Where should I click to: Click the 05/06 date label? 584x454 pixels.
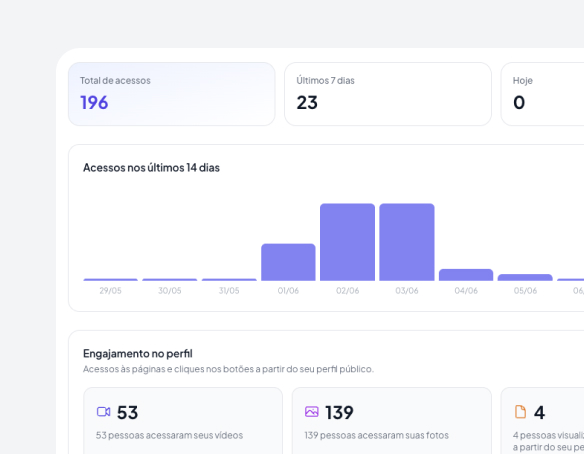[x=525, y=291]
